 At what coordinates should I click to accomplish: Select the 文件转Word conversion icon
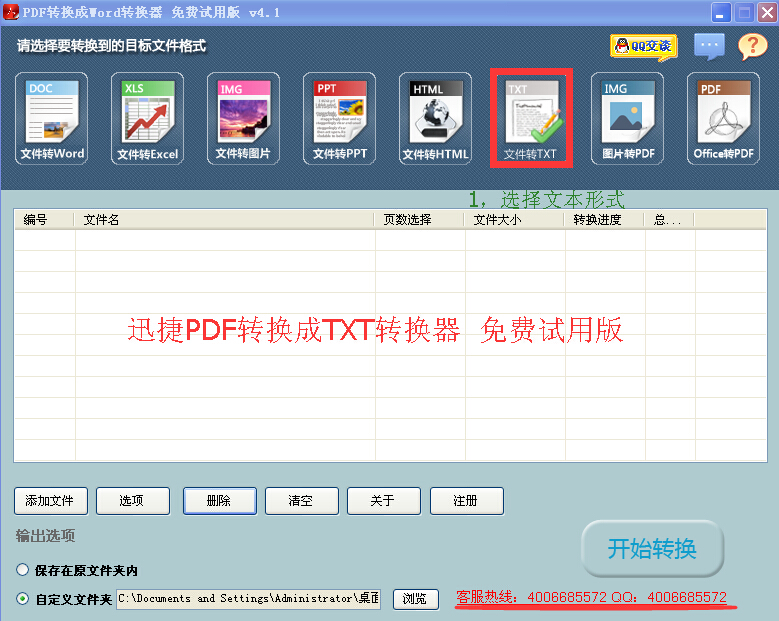pyautogui.click(x=52, y=118)
